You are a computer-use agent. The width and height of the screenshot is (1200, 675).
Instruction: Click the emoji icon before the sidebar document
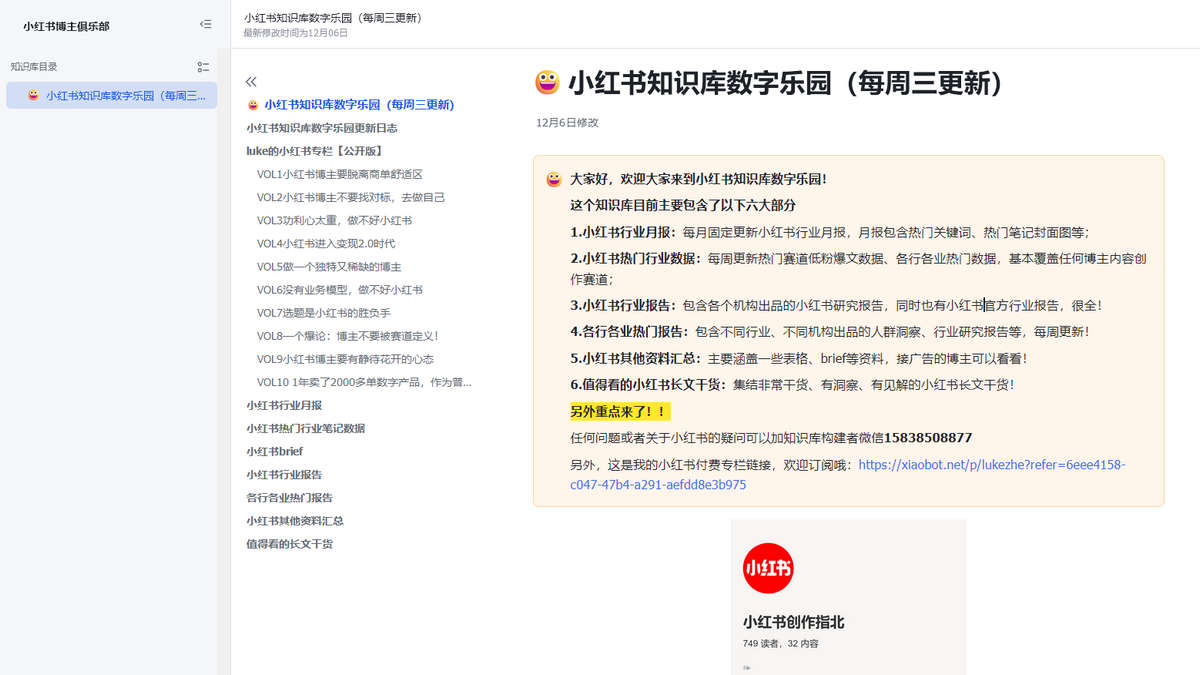(x=33, y=96)
